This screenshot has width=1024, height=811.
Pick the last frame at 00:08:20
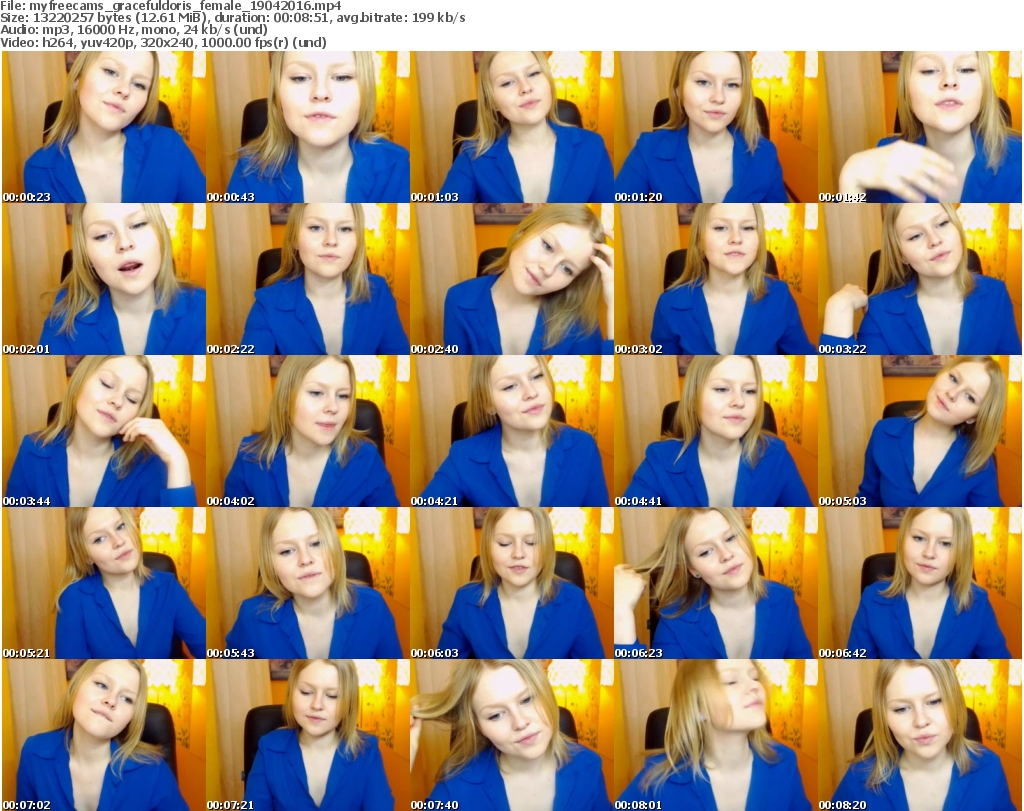pos(920,735)
